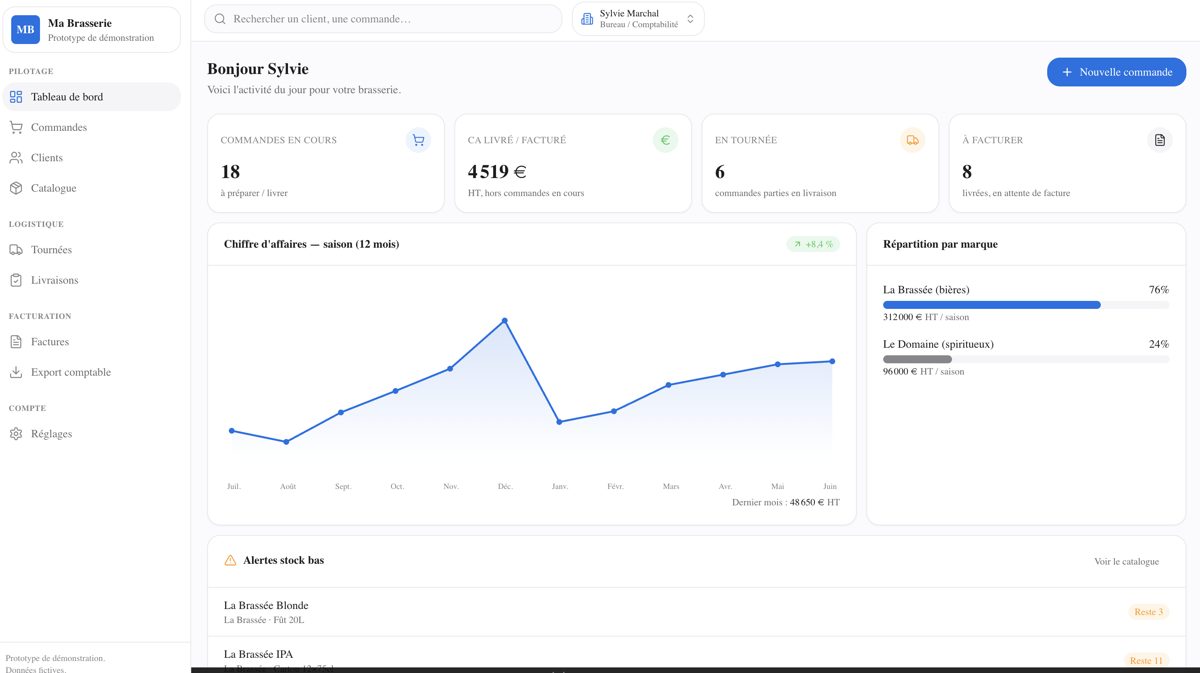The width and height of the screenshot is (1200, 673).
Task: Click the search magnifier icon
Action: pos(220,19)
